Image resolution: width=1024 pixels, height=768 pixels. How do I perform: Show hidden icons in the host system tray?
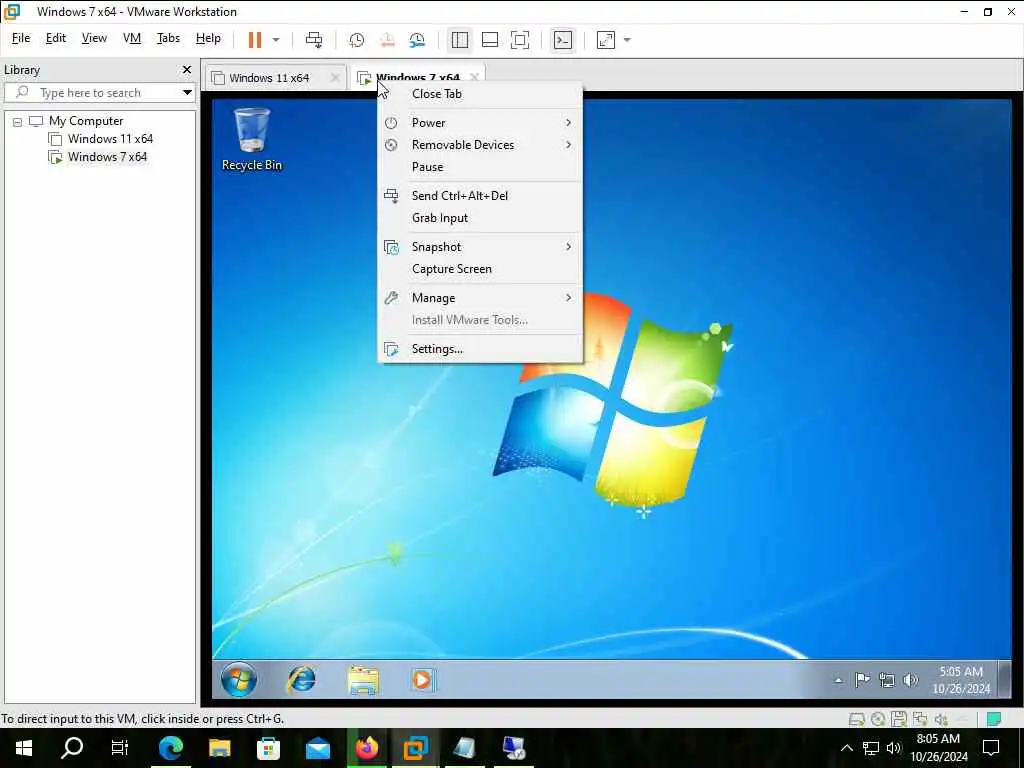[x=846, y=748]
